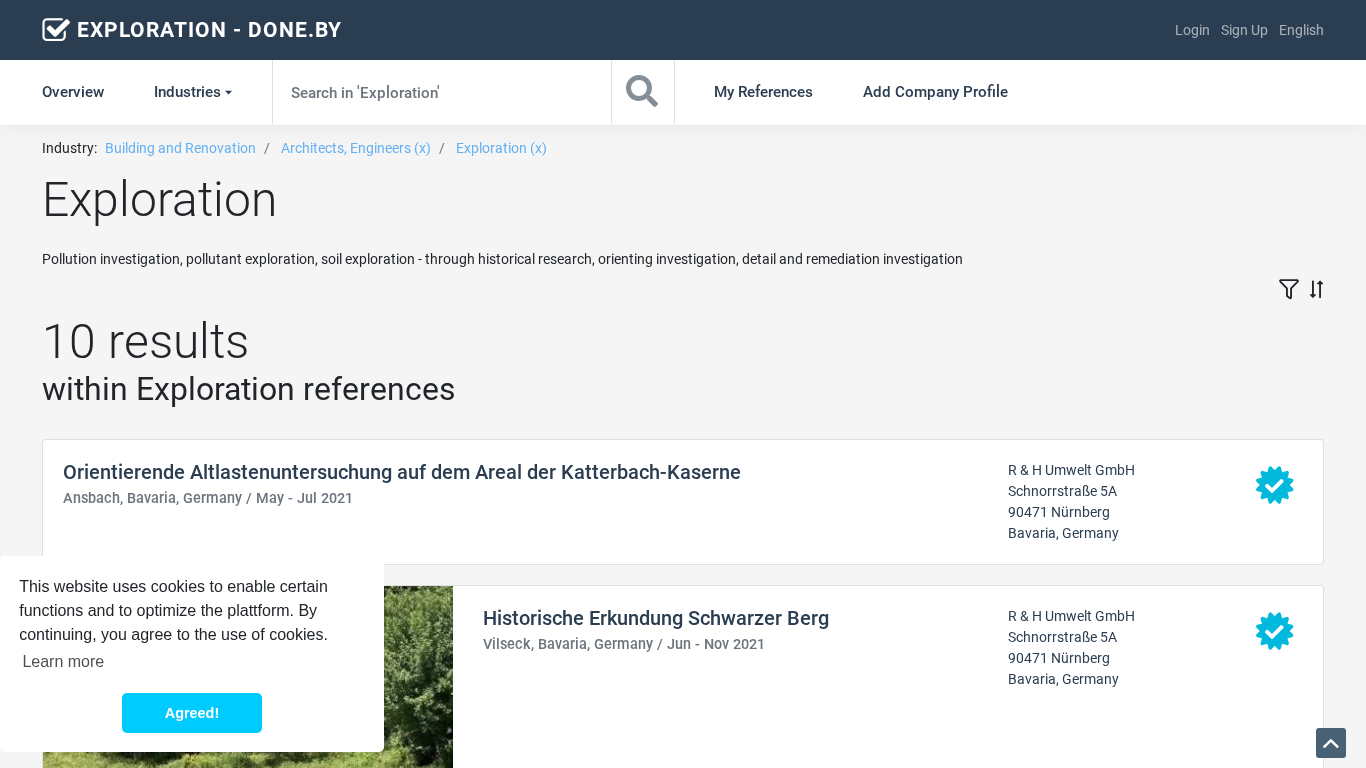Click the magnifying glass search icon

click(x=642, y=92)
